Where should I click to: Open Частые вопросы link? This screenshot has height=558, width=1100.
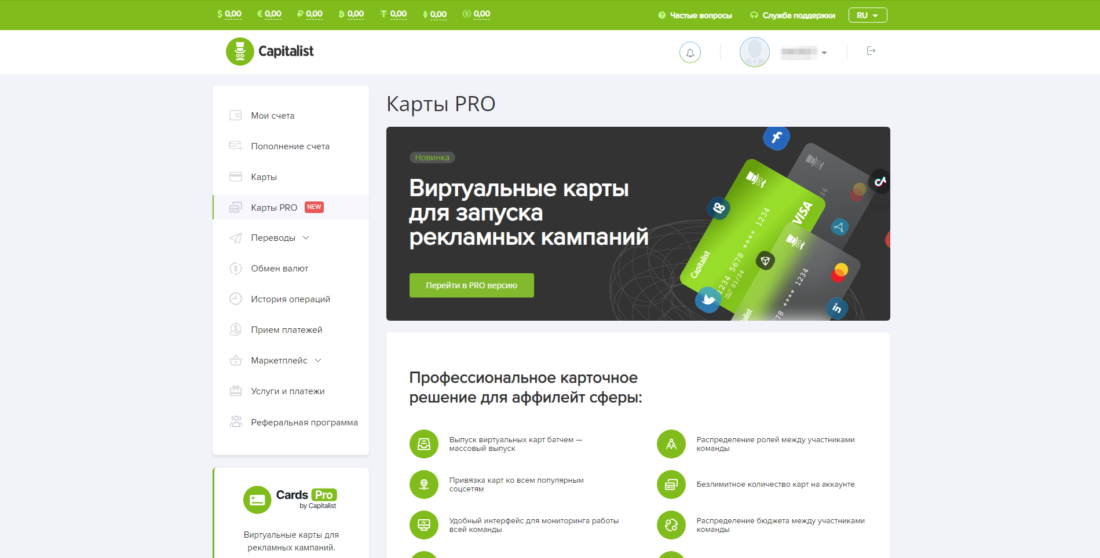[x=696, y=15]
